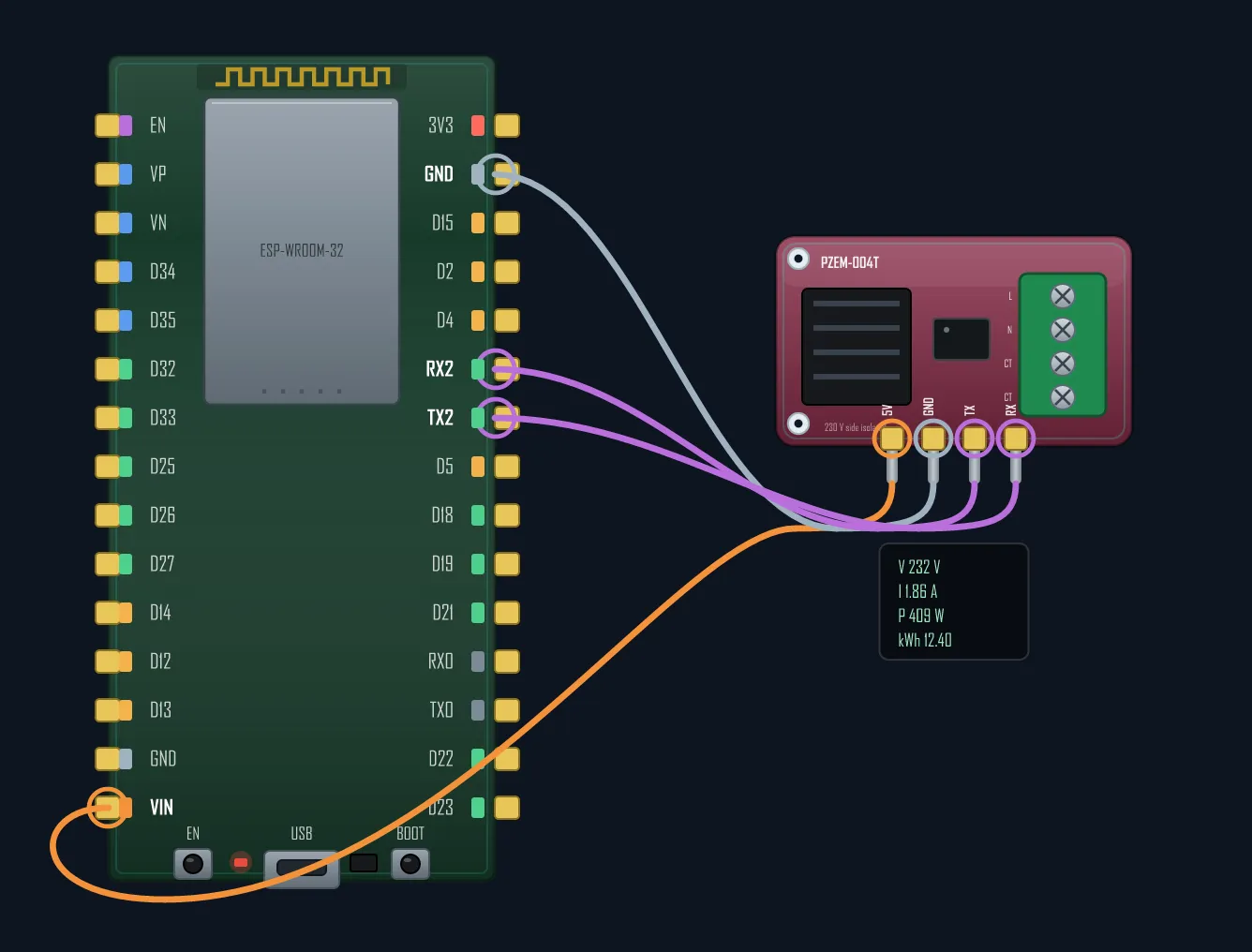
Task: Select the VP pin pad
Action: 108,174
